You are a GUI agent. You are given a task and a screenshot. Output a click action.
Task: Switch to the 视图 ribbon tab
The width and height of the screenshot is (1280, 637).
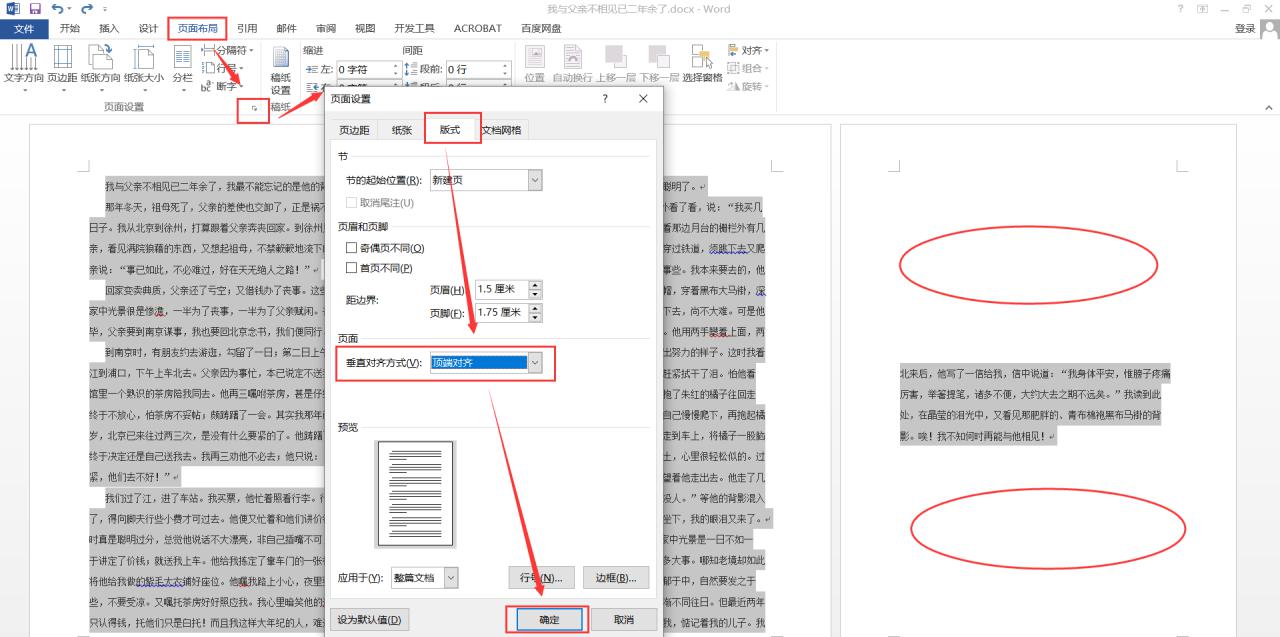365,28
